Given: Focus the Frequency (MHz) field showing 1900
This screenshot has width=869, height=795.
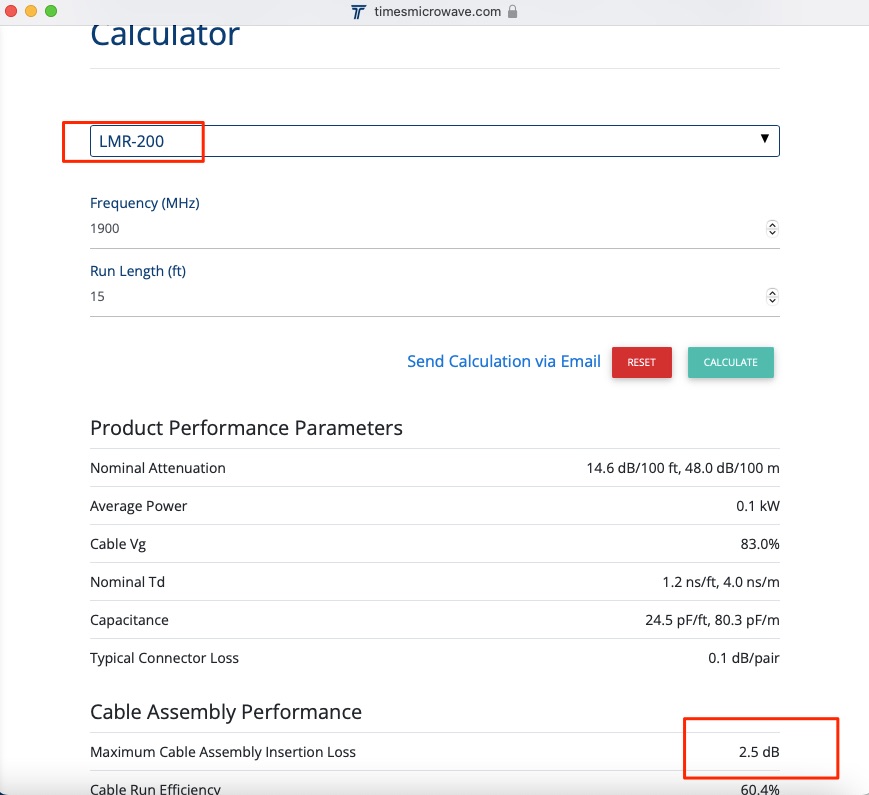Looking at the screenshot, I should pos(420,229).
